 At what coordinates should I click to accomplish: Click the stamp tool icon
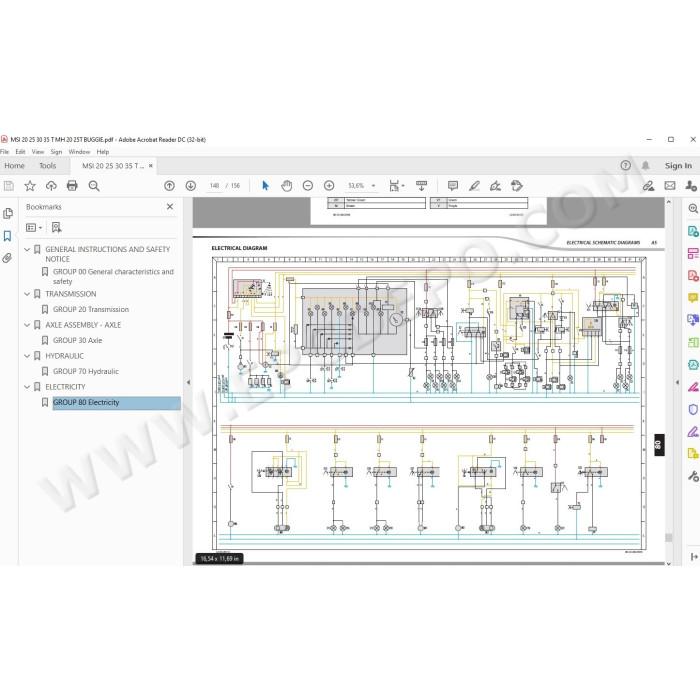(517, 186)
